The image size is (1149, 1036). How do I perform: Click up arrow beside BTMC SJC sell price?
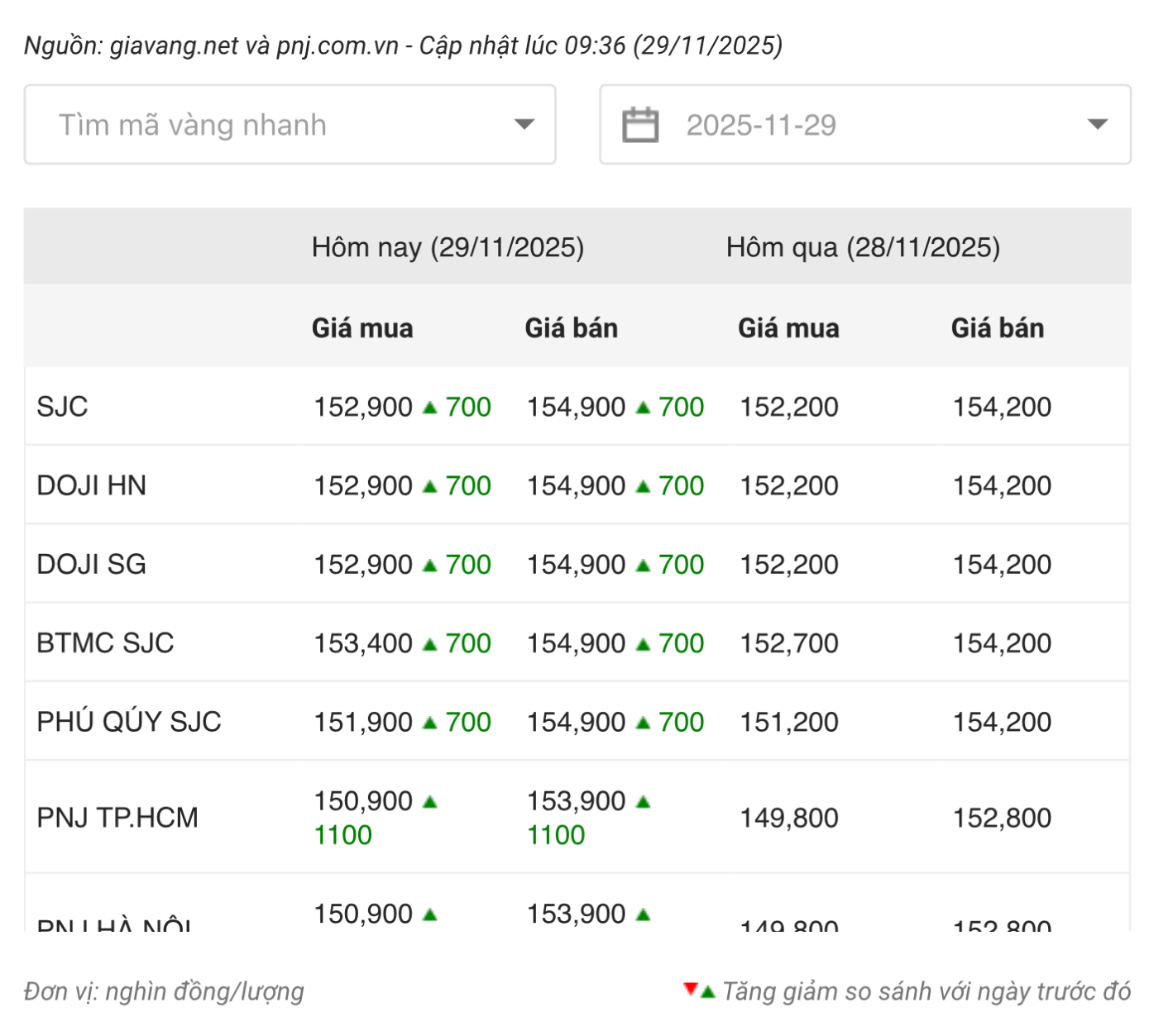643,644
